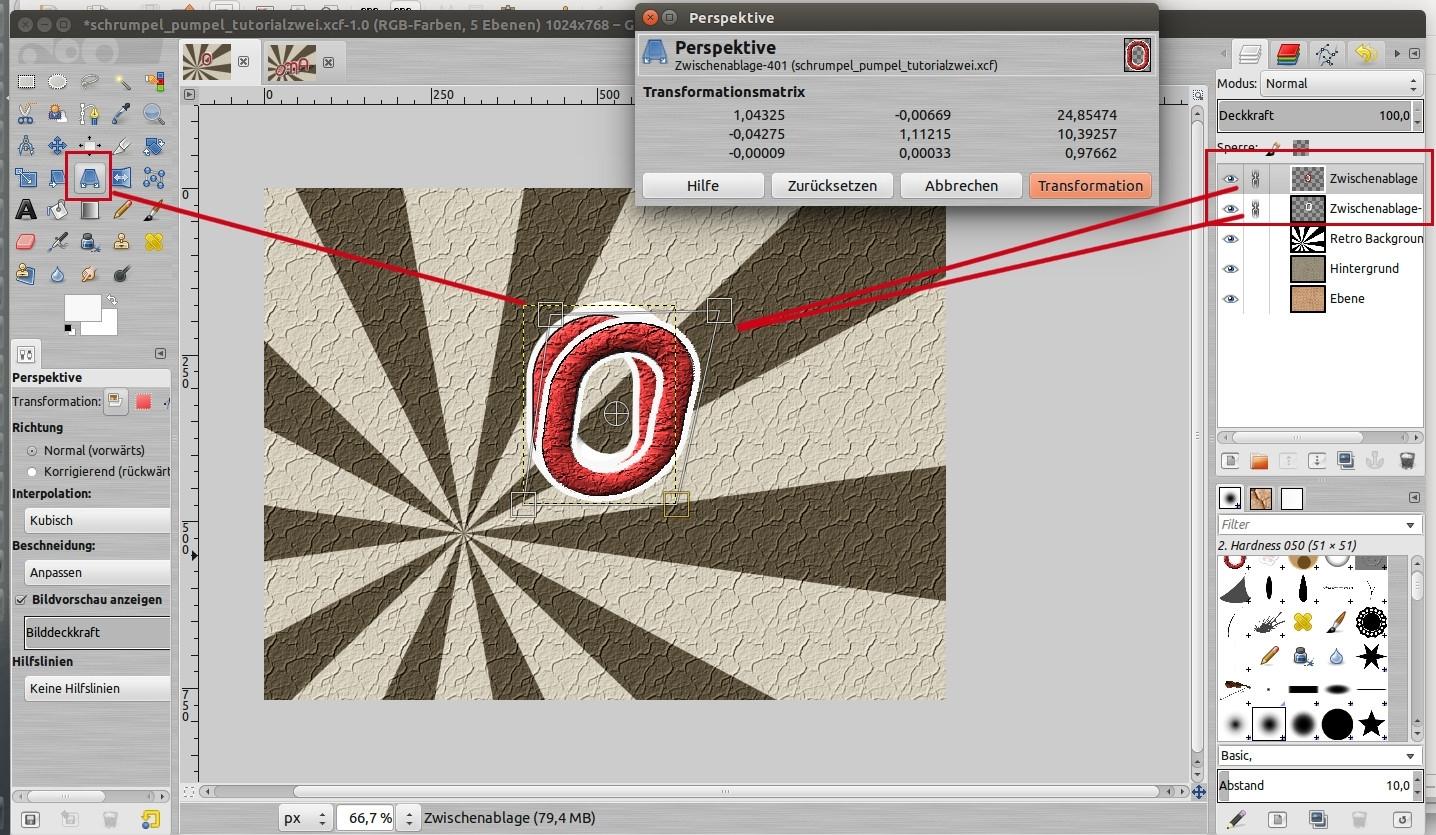The width and height of the screenshot is (1436, 835).
Task: Uncheck Bildvorschau anzeigen checkbox
Action: tap(21, 600)
